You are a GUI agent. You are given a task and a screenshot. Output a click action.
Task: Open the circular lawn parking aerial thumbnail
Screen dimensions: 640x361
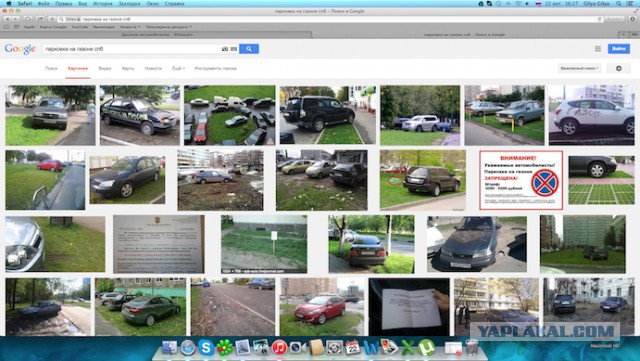(x=229, y=115)
